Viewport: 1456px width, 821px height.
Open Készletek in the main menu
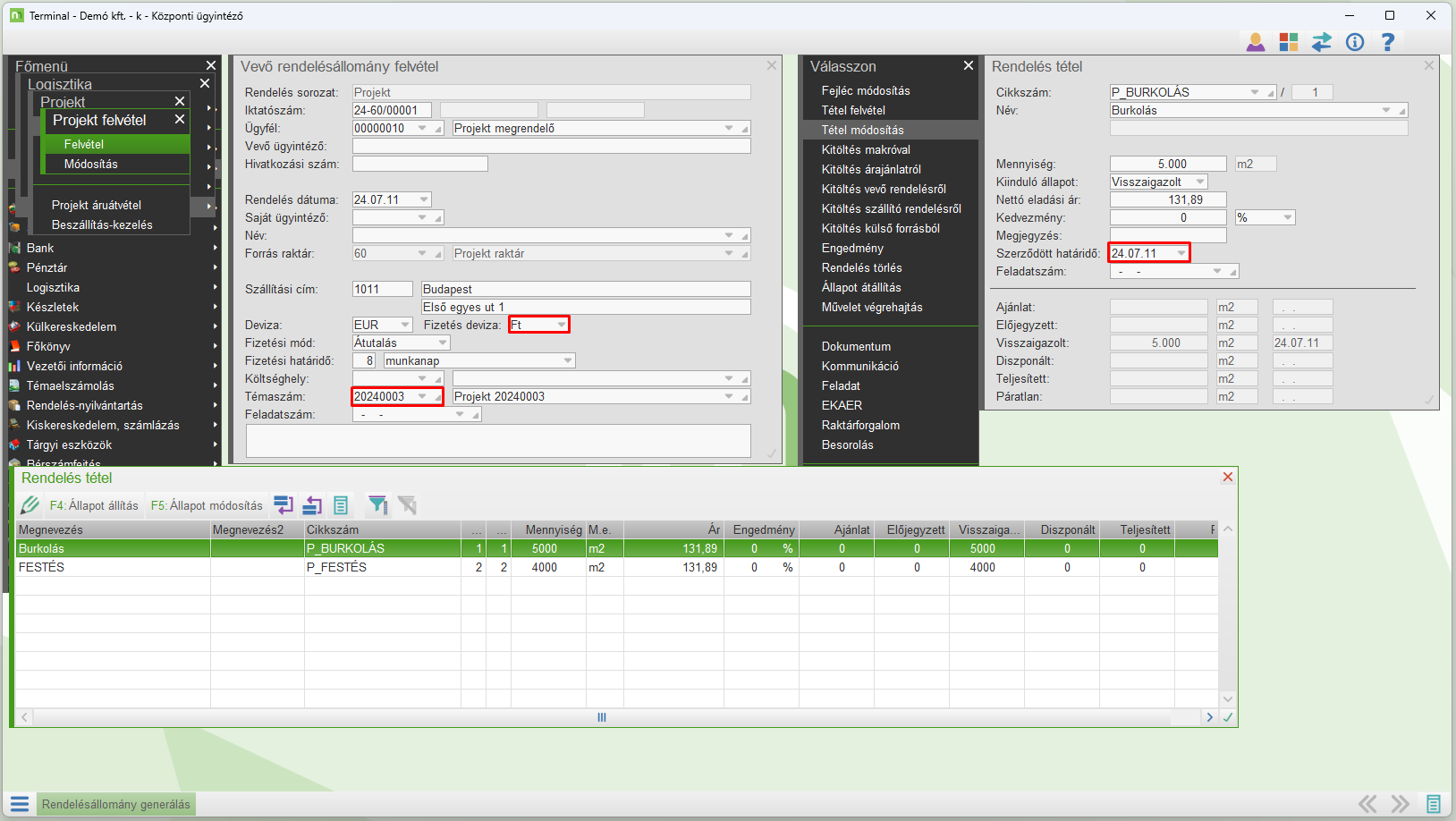coord(53,307)
